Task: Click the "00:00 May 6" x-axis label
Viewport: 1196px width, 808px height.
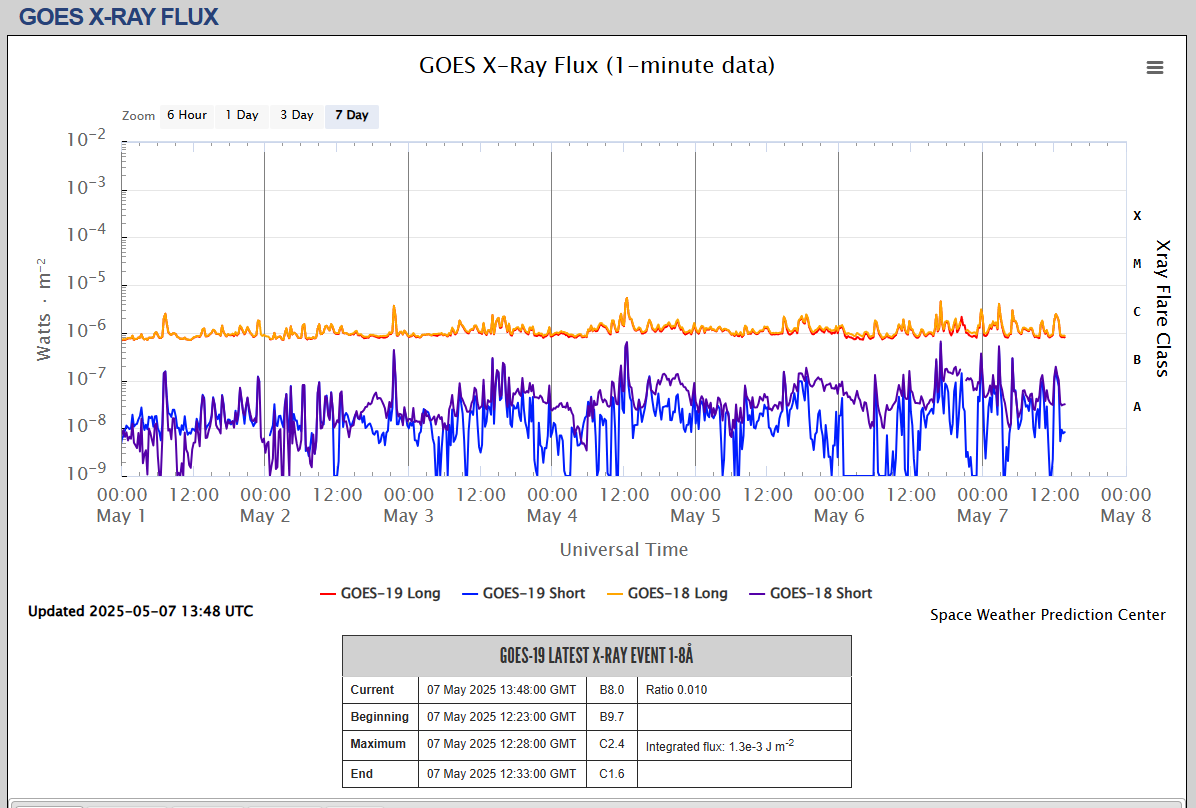Action: click(x=839, y=505)
